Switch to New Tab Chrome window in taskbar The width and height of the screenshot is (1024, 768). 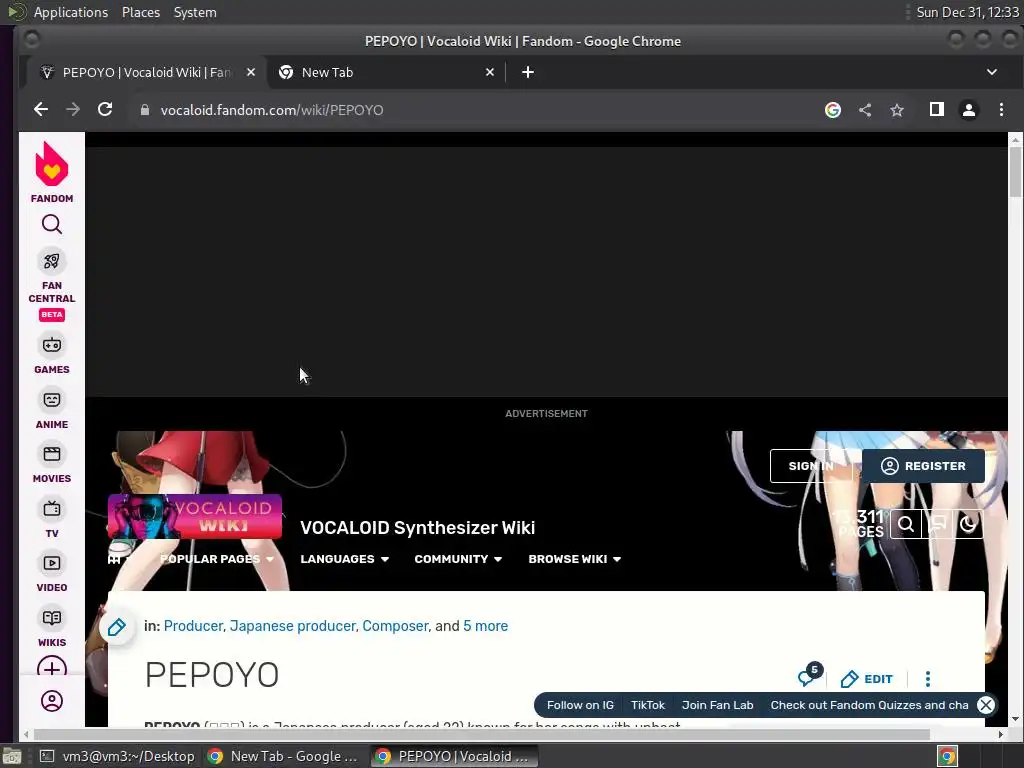coord(283,756)
